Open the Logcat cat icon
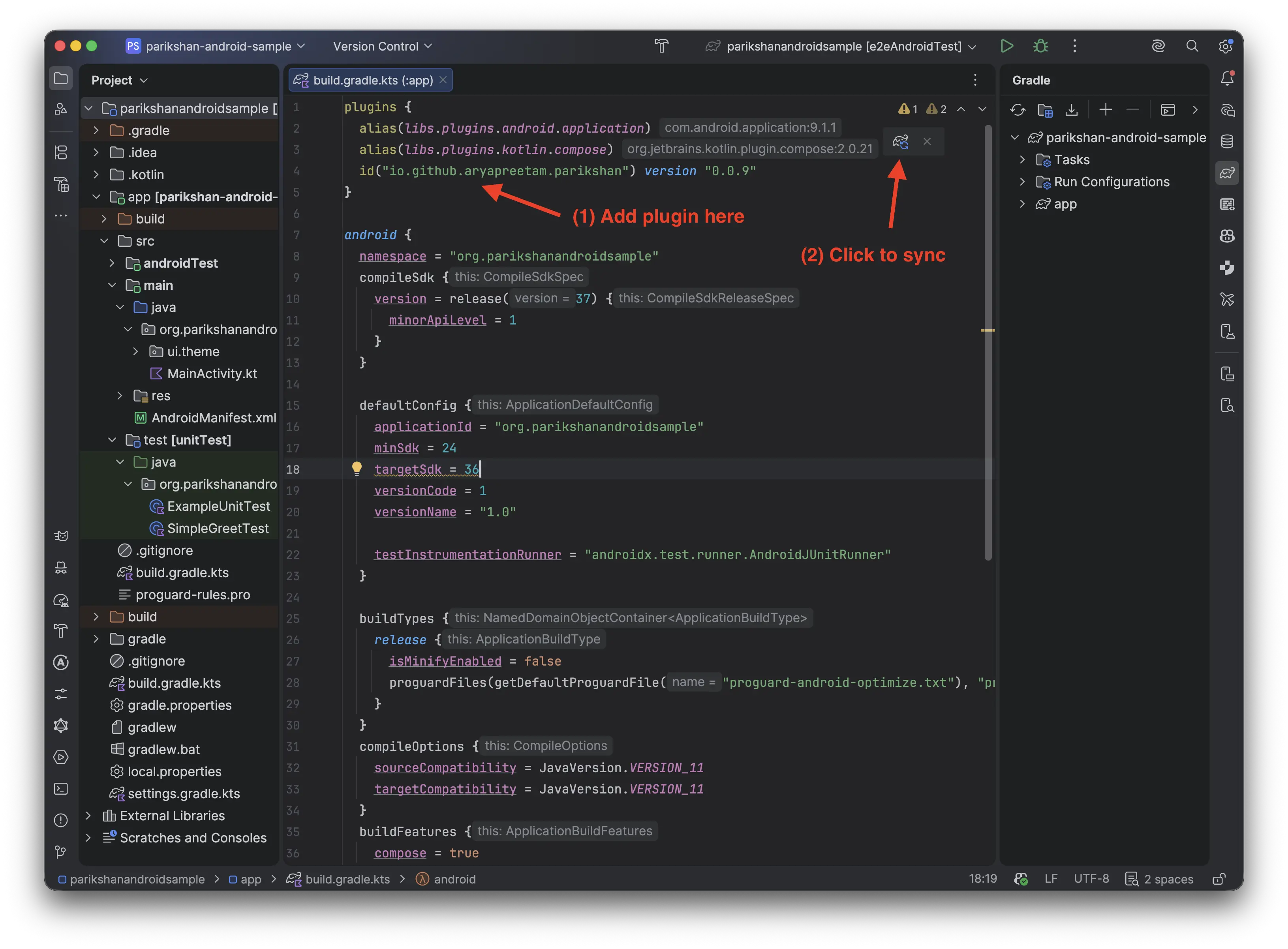The width and height of the screenshot is (1288, 949). (x=61, y=536)
